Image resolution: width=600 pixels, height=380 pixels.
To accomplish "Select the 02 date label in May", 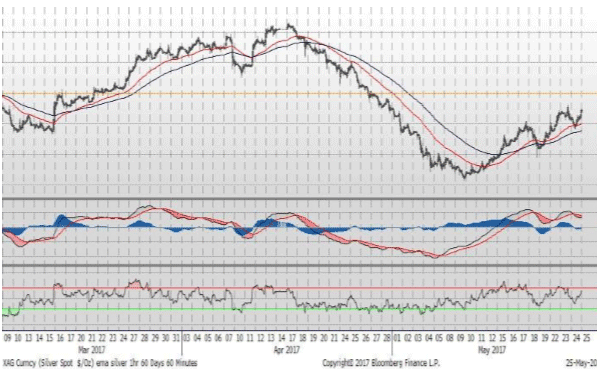I will 408,338.
